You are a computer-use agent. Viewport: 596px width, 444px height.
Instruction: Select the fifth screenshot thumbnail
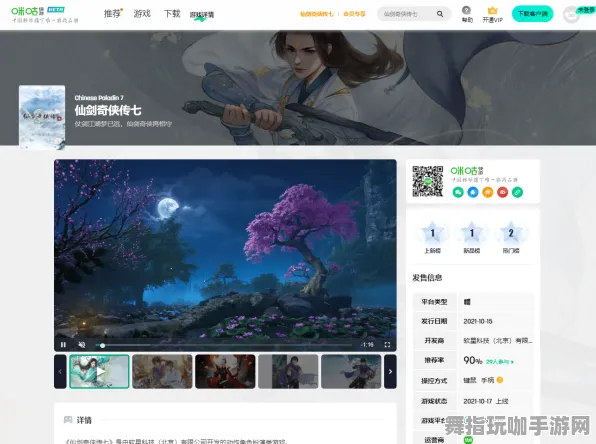point(351,371)
